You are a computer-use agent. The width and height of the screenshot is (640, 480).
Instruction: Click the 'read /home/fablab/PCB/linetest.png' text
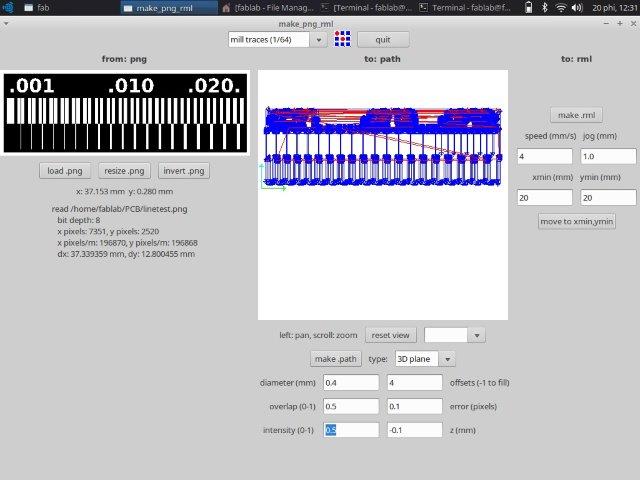119,209
